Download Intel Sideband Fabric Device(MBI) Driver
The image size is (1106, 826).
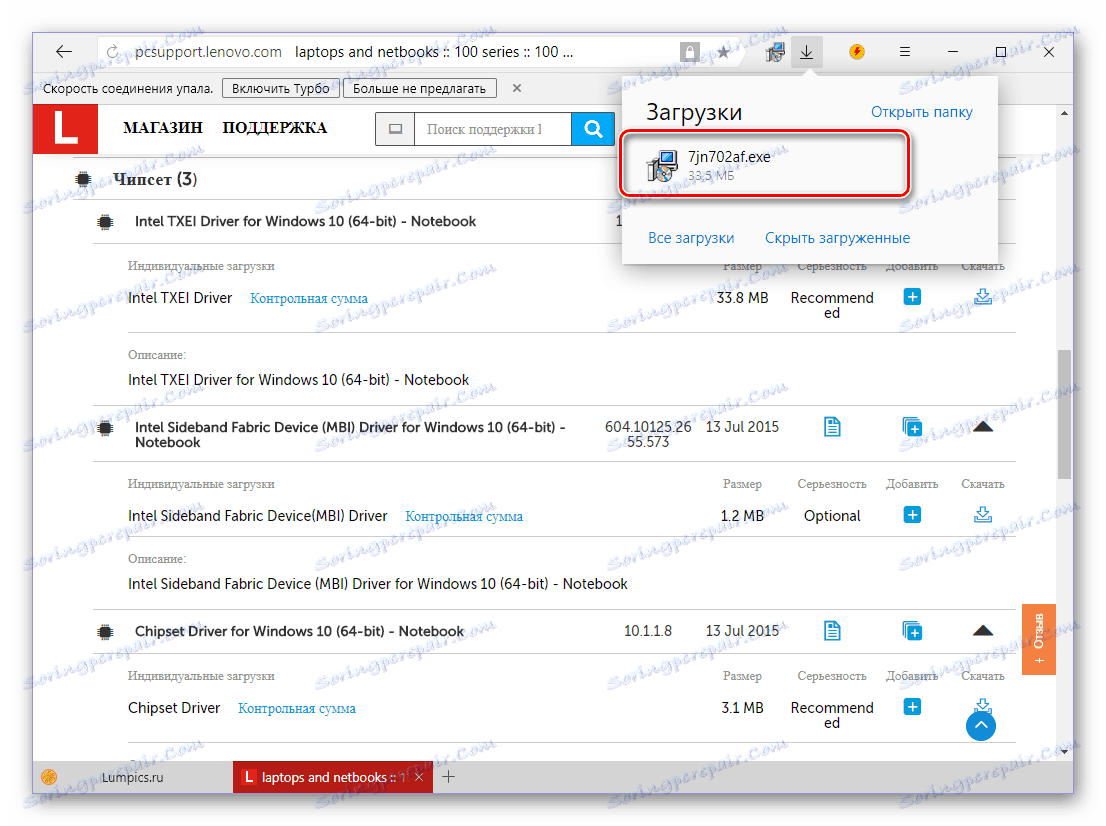point(983,514)
